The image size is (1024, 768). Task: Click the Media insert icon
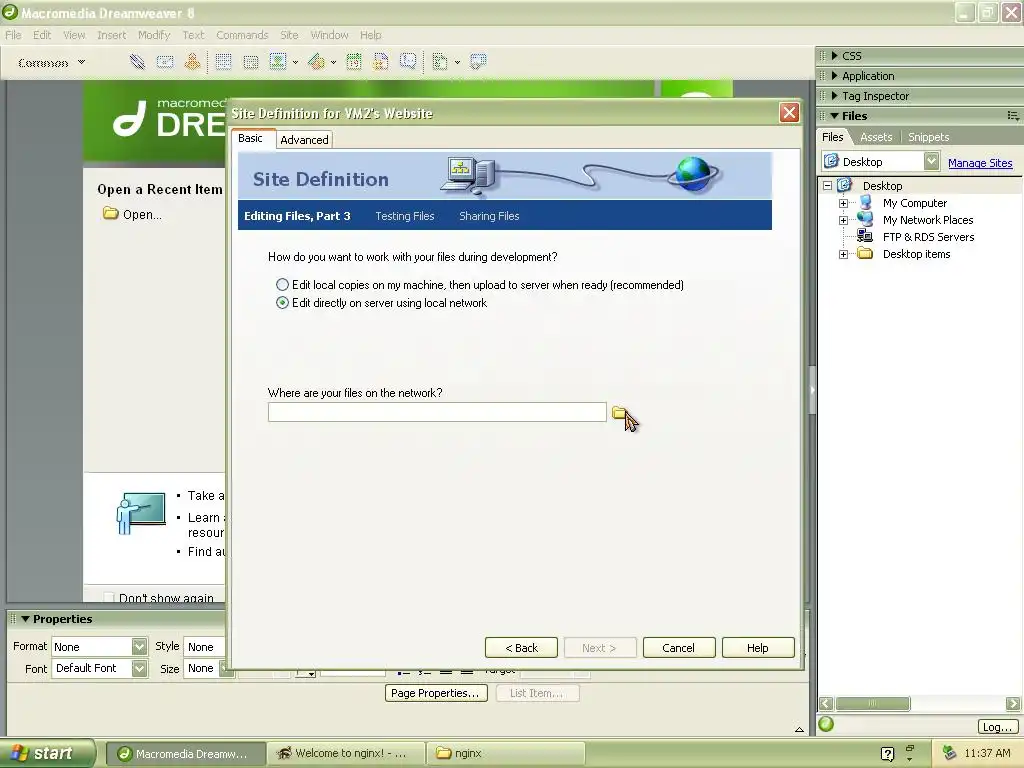(316, 62)
